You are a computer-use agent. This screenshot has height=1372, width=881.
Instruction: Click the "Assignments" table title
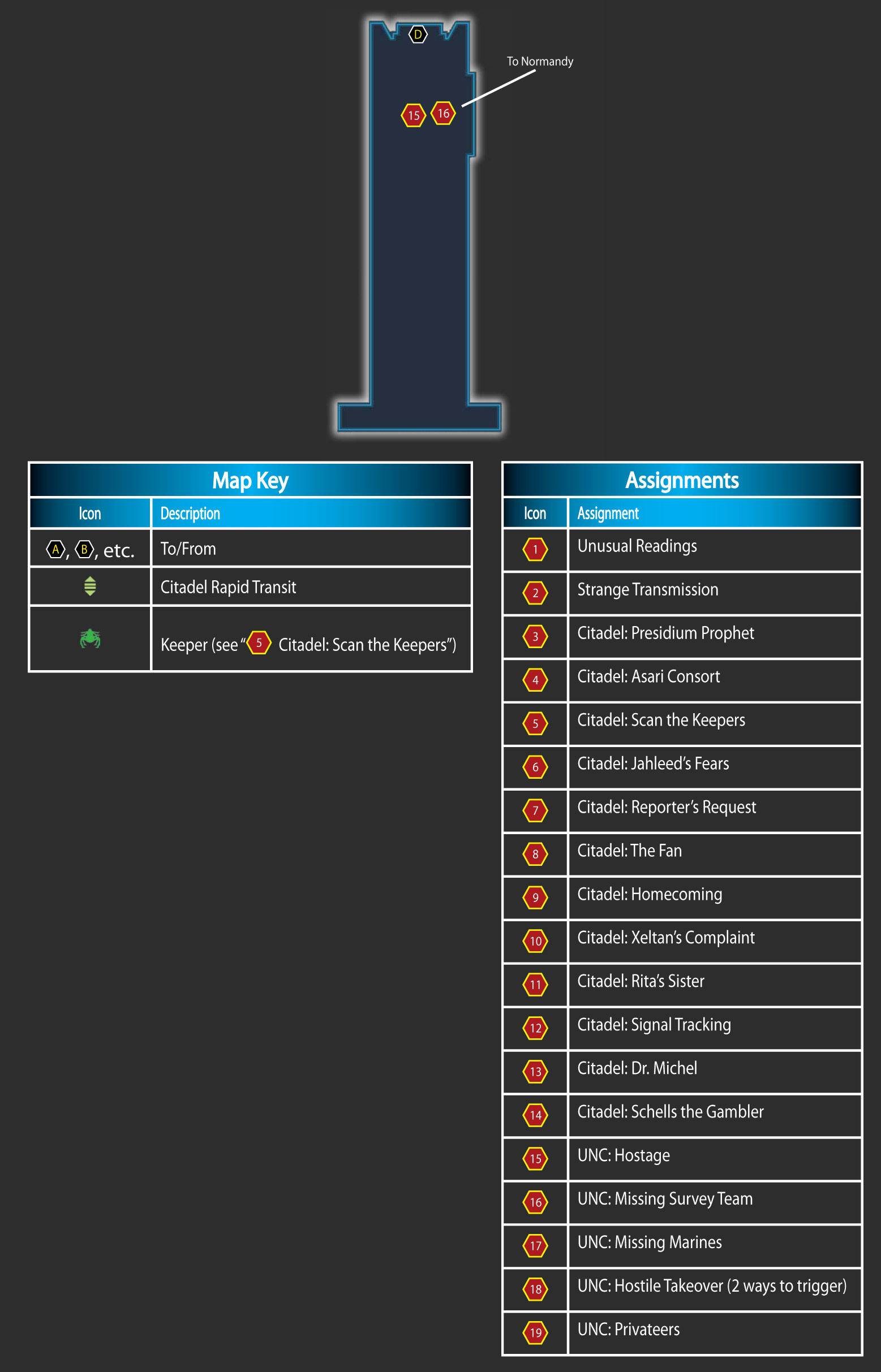682,480
